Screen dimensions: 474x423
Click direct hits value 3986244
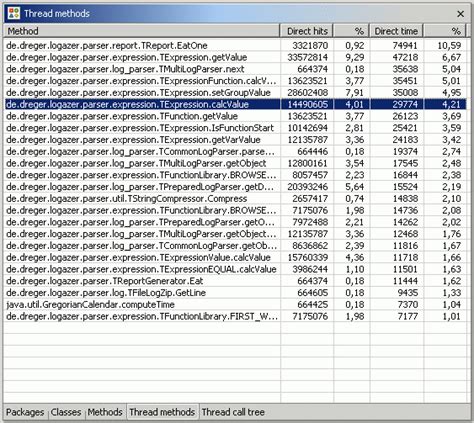click(310, 269)
